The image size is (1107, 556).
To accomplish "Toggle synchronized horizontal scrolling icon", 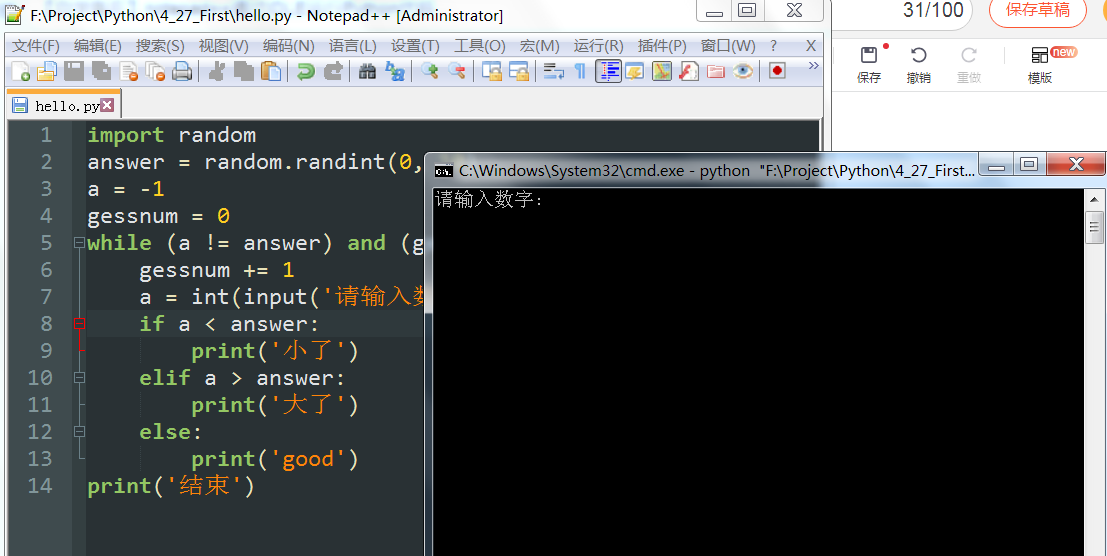I will pos(519,71).
